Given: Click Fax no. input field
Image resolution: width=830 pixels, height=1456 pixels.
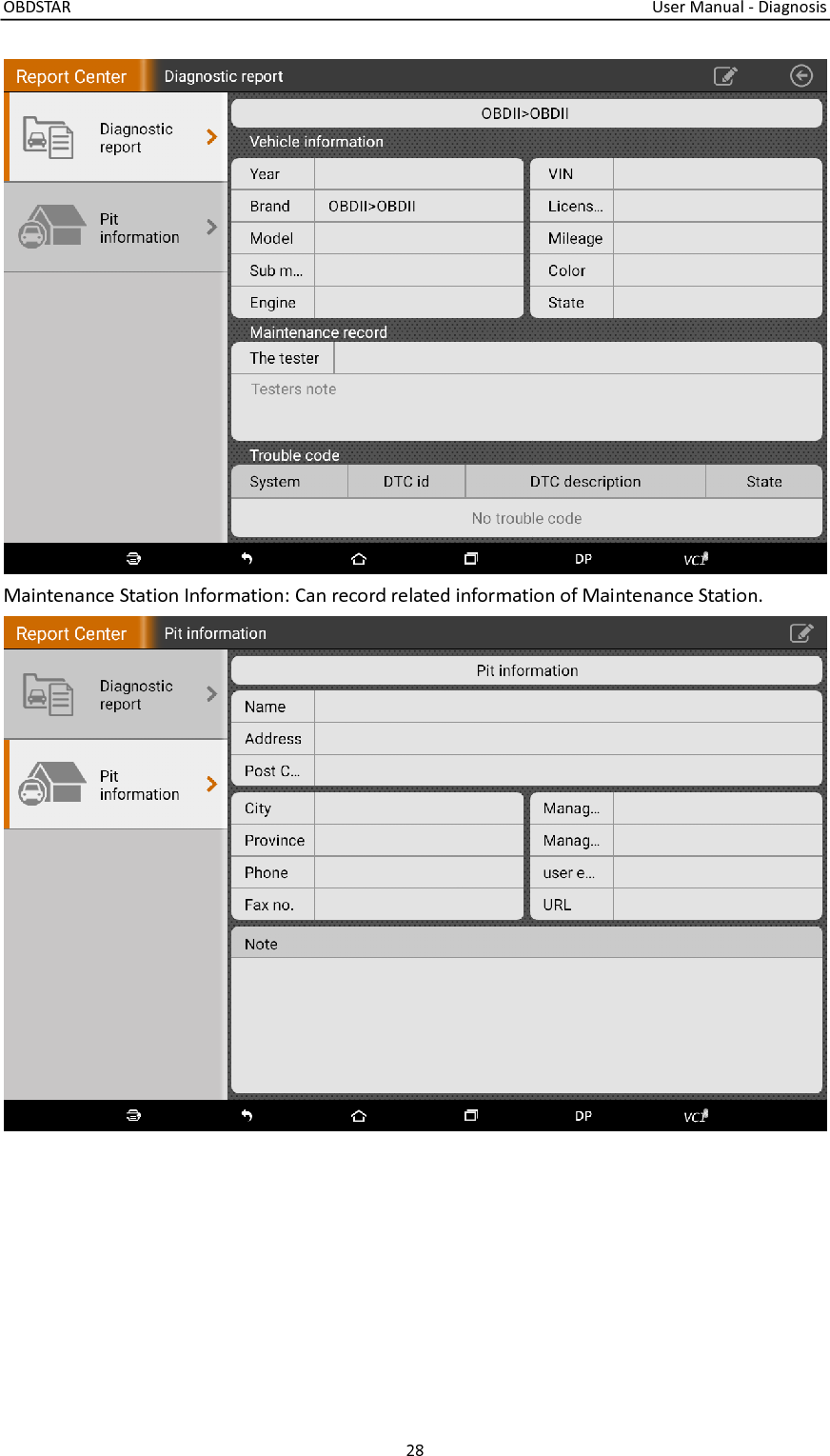Looking at the screenshot, I should [419, 905].
